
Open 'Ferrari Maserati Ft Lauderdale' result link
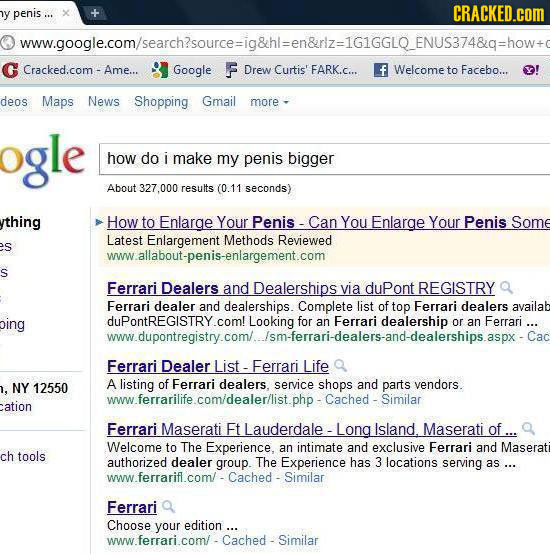coord(312,429)
